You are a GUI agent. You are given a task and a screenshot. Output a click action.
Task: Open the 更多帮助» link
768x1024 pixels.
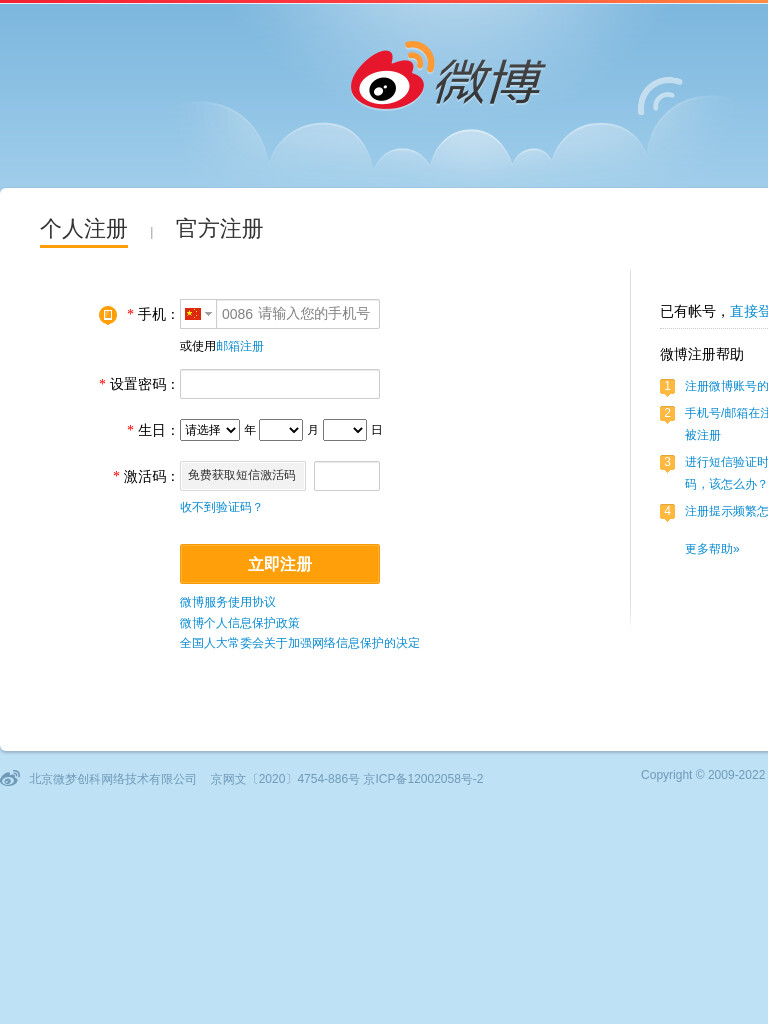click(x=712, y=549)
